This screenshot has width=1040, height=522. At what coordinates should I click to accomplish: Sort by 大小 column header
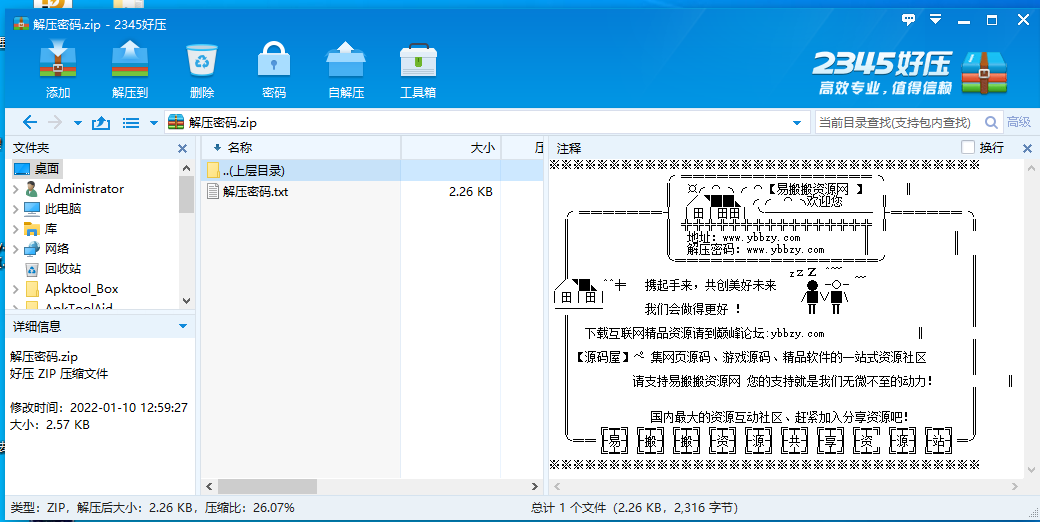(482, 148)
